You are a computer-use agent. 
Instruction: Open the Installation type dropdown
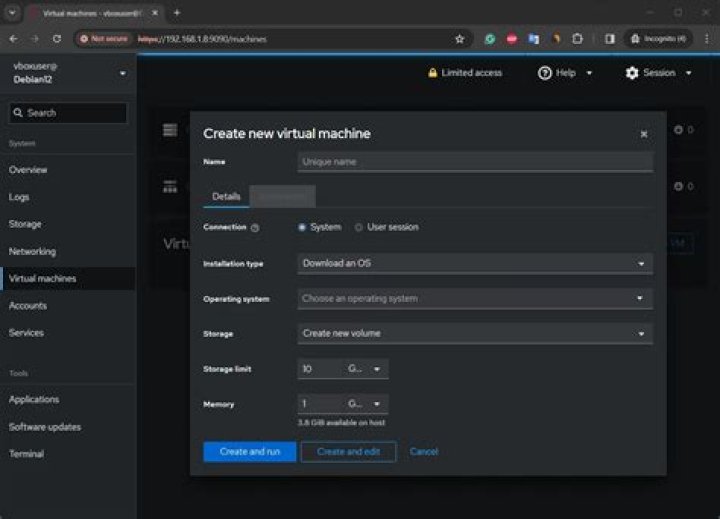(x=475, y=264)
